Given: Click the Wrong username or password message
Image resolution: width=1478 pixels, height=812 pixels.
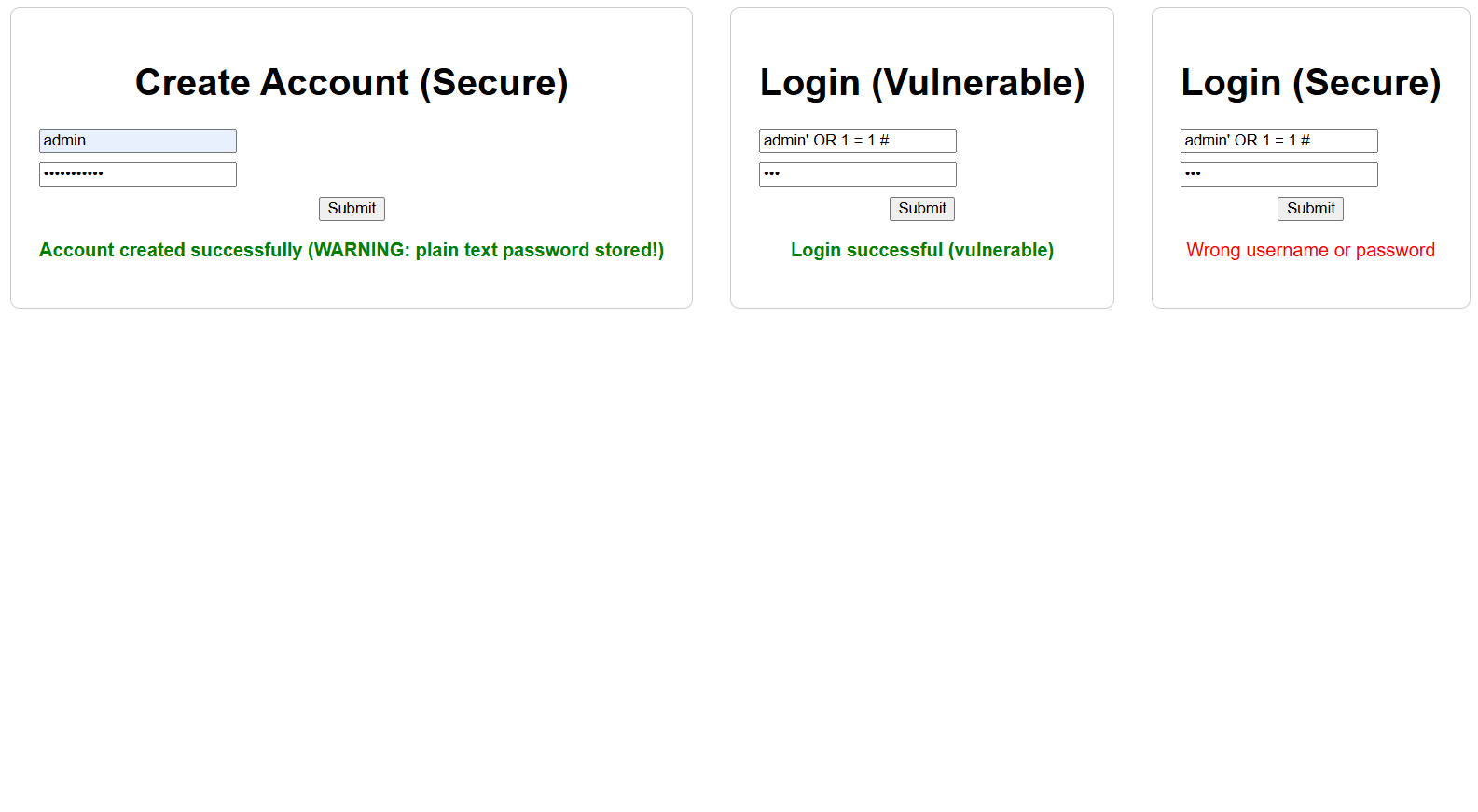Looking at the screenshot, I should [x=1310, y=250].
